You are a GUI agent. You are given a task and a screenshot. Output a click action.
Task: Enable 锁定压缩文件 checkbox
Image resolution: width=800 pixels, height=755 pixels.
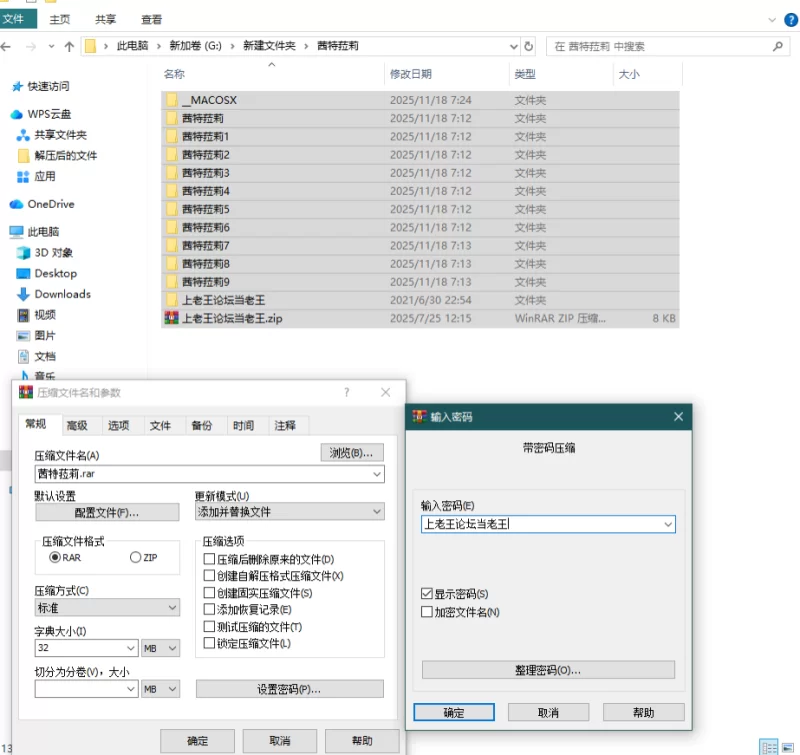[x=209, y=643]
